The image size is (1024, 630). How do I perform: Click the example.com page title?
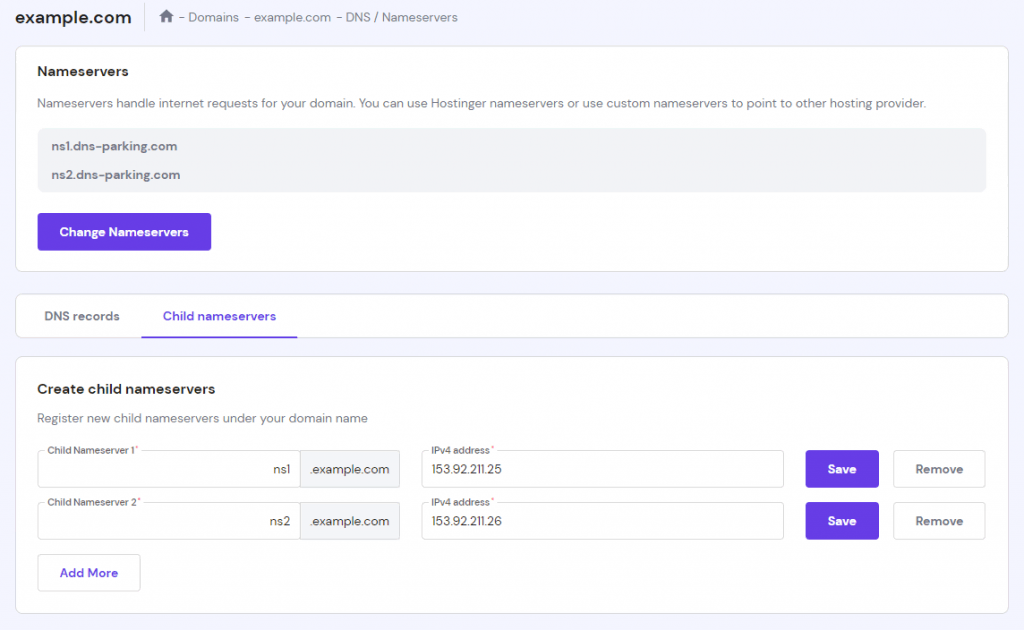pyautogui.click(x=73, y=17)
